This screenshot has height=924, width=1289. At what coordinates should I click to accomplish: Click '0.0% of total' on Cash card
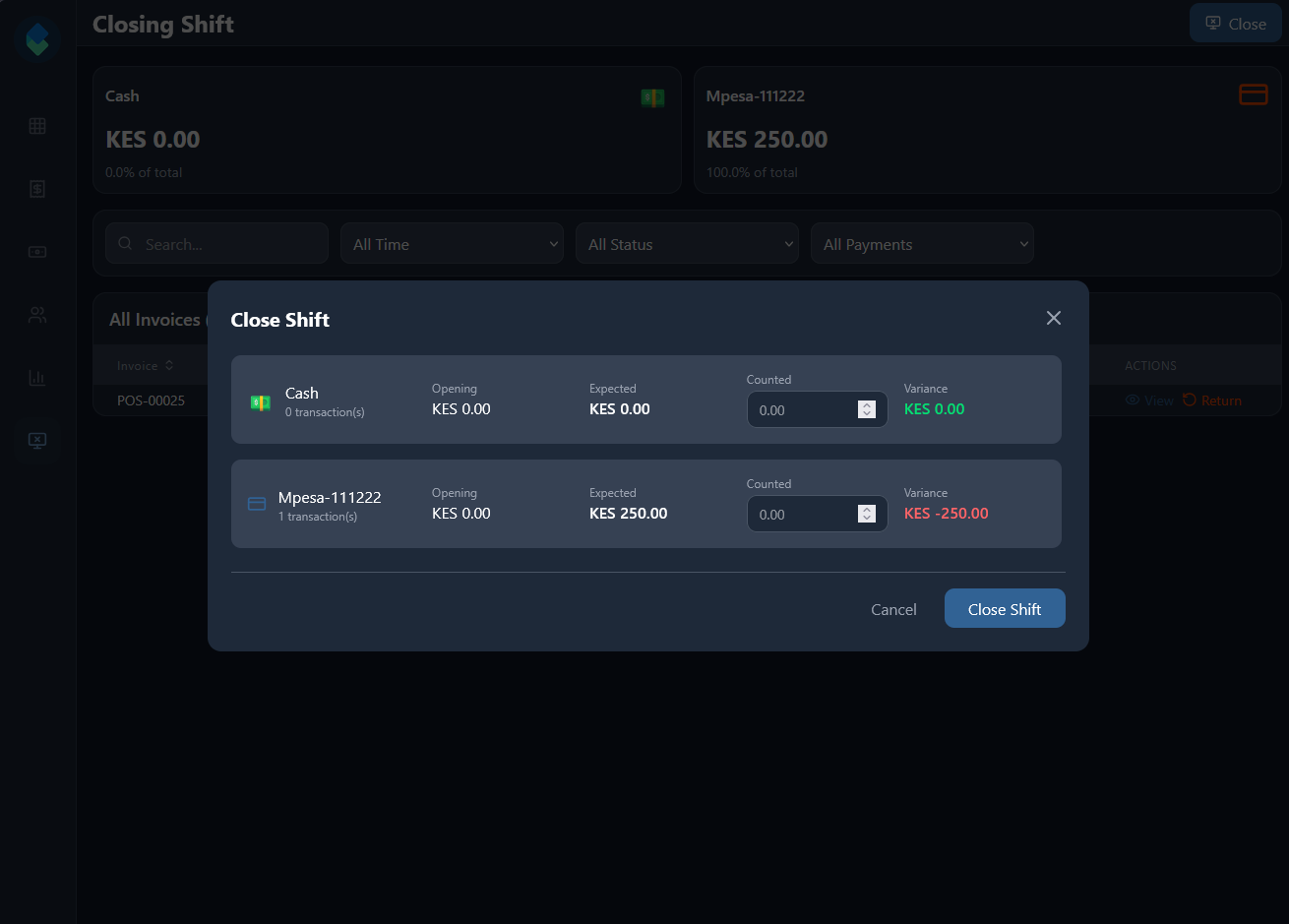[144, 172]
